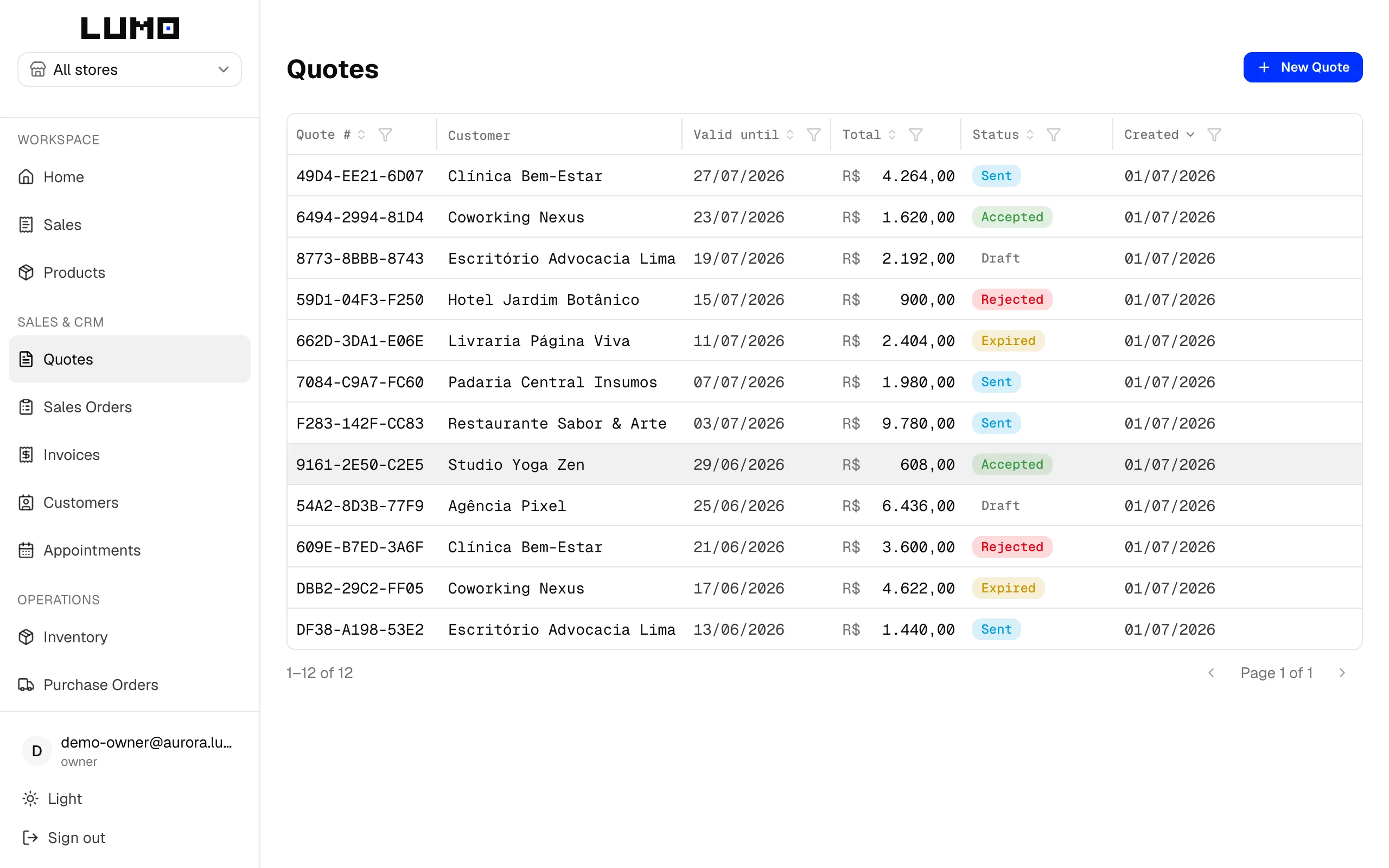The height and width of the screenshot is (868, 1389).
Task: Click the user avatar with letter D
Action: 37,750
